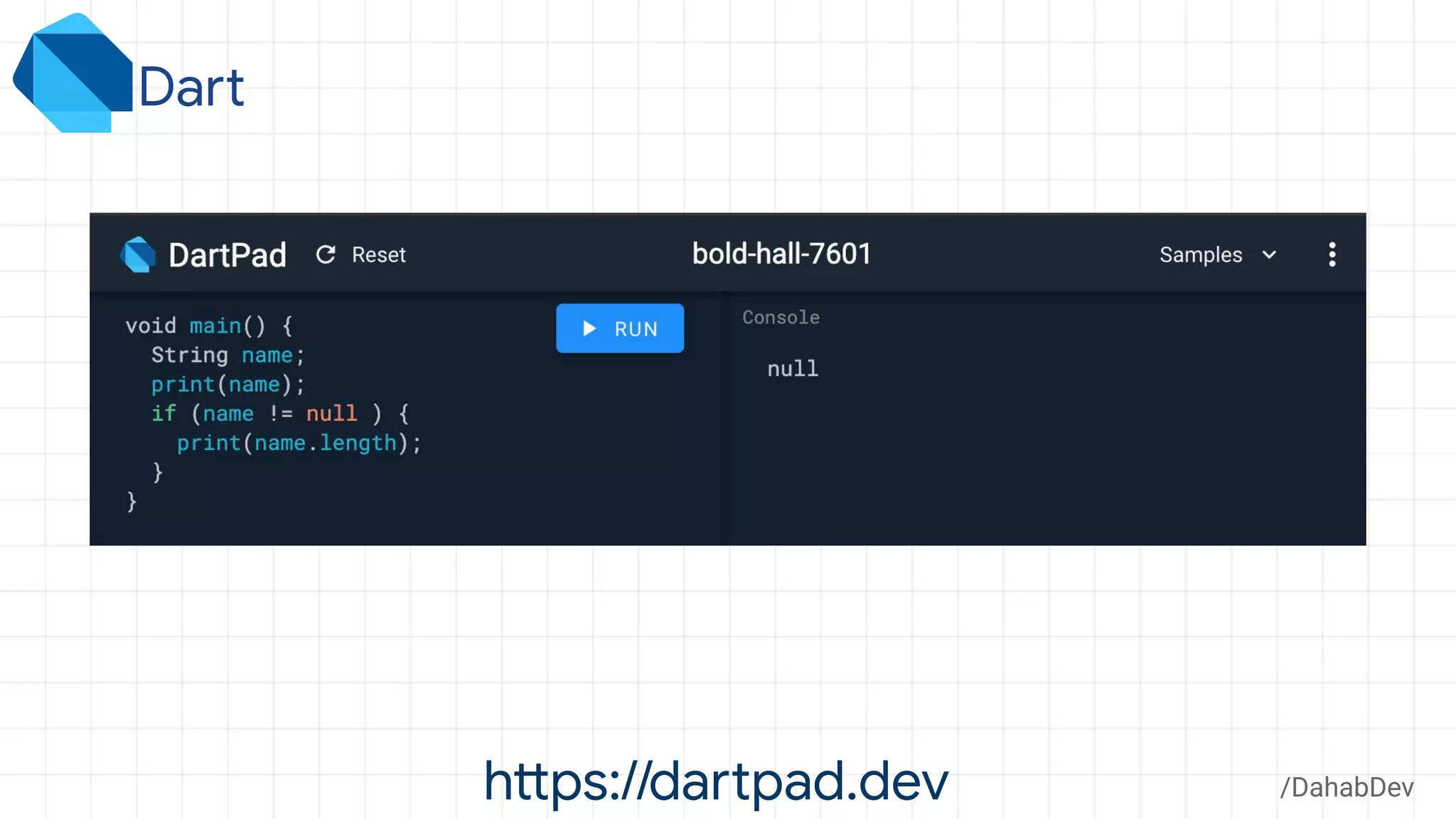Click the DartPad title text
Screen dimensions: 1456x819
point(227,255)
